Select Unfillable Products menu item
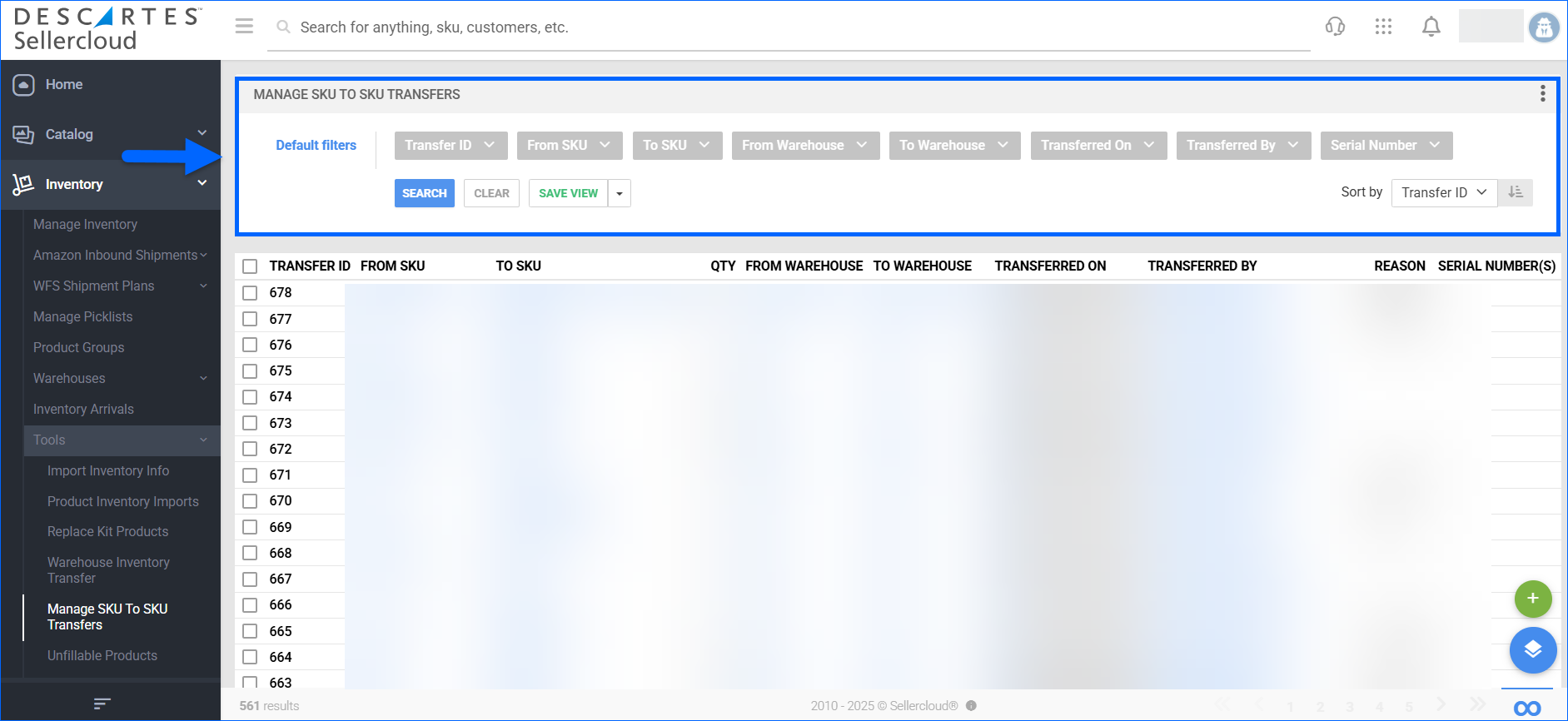1568x721 pixels. [102, 655]
